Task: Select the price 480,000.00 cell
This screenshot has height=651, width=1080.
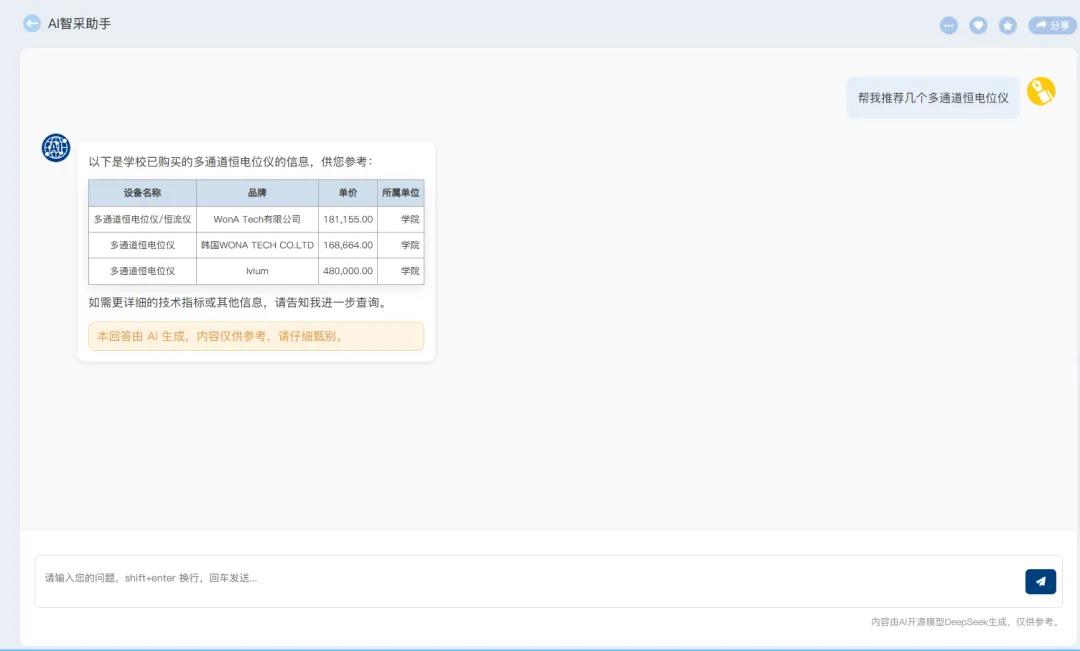Action: (348, 271)
